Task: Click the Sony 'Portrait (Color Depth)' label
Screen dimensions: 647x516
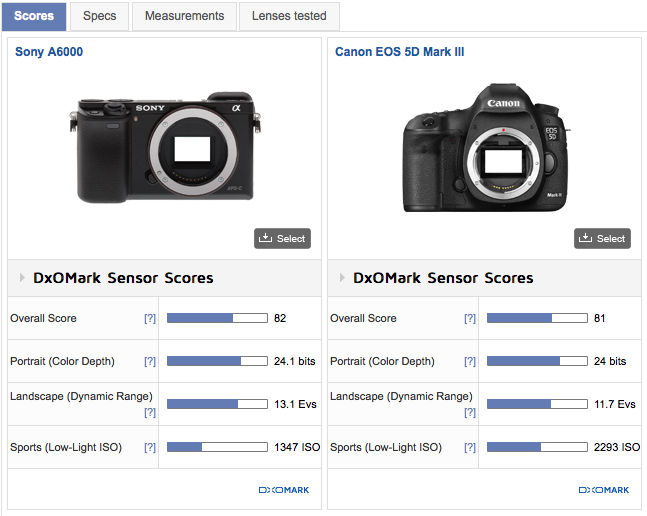Action: (x=62, y=361)
